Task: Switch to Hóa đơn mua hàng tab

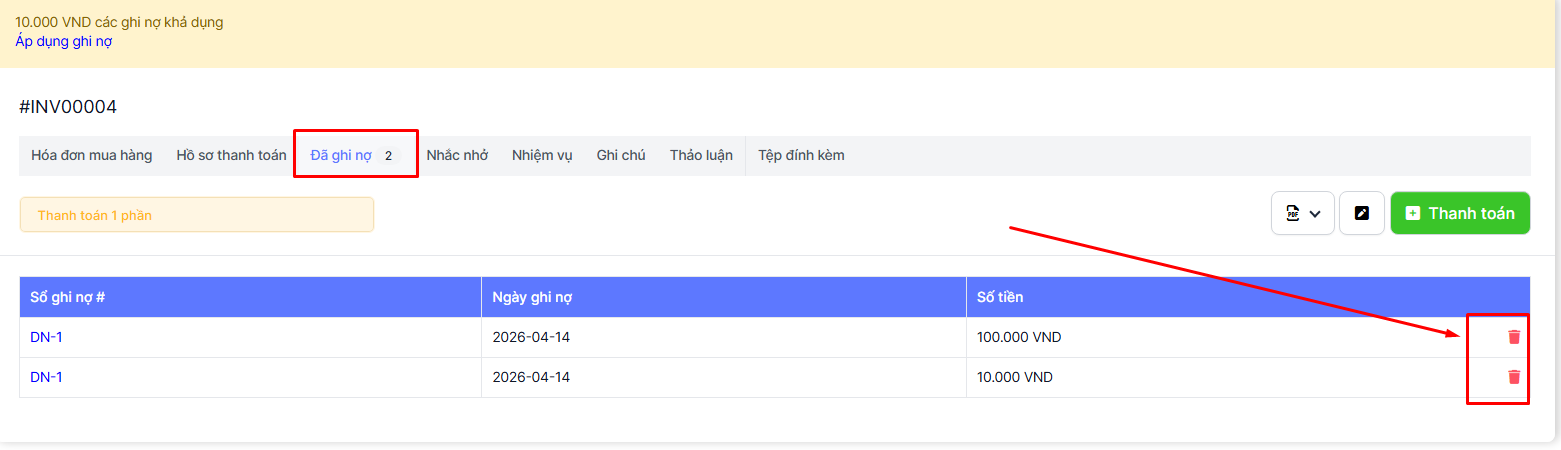Action: (x=92, y=155)
